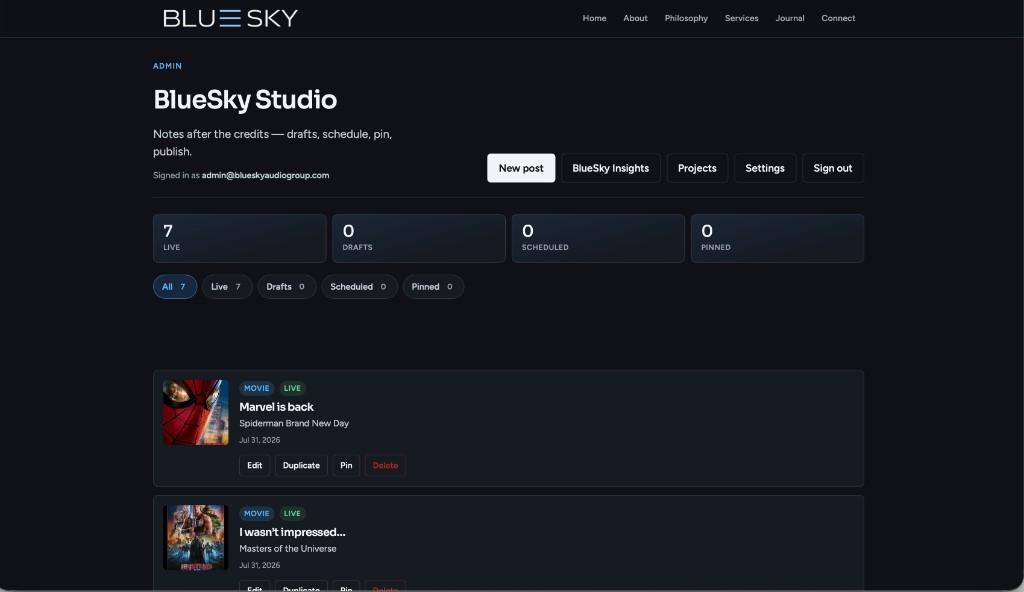This screenshot has height=592, width=1024.
Task: Filter posts by Scheduled pill
Action: [359, 287]
